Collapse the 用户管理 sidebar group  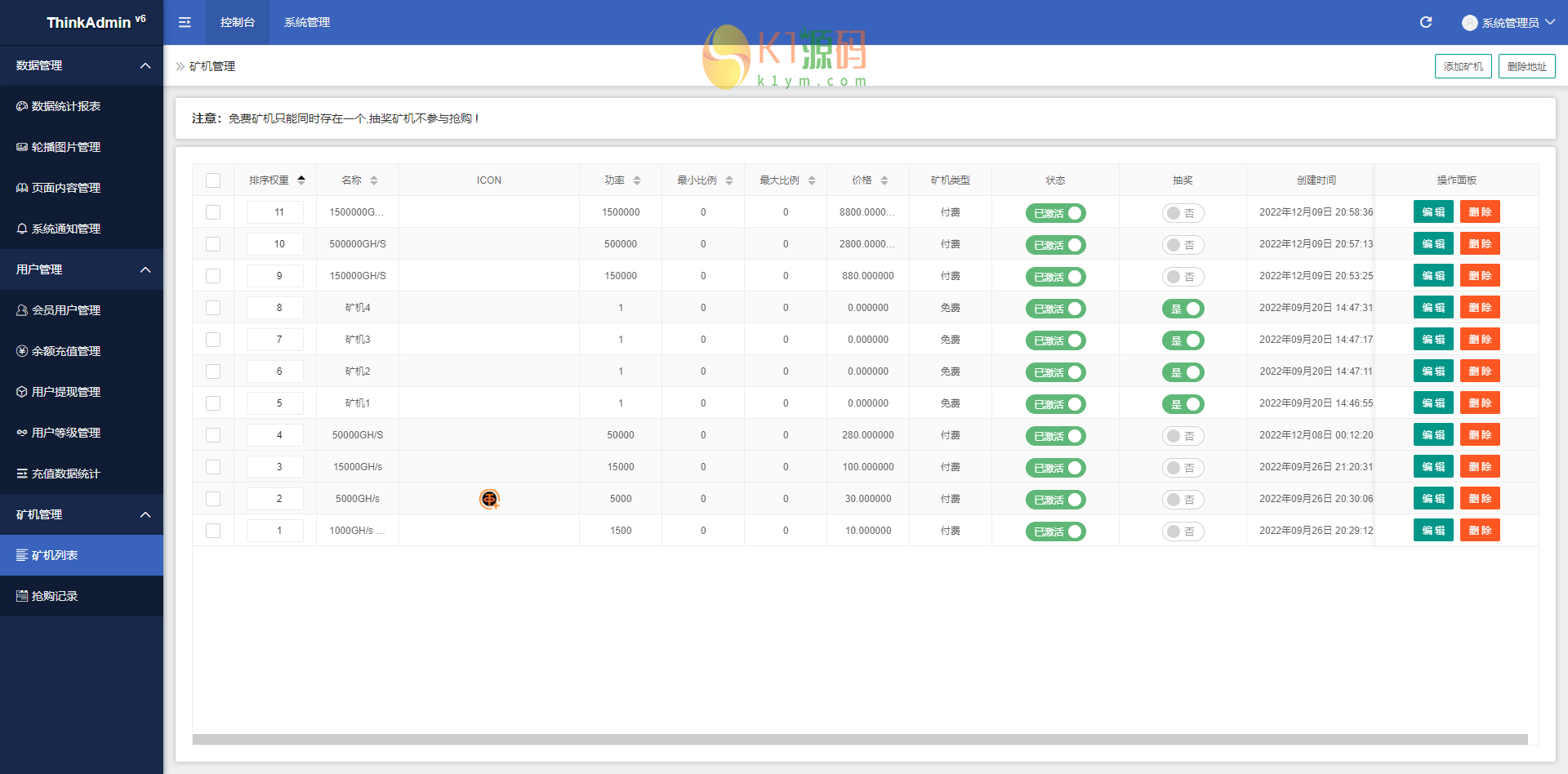pyautogui.click(x=82, y=269)
